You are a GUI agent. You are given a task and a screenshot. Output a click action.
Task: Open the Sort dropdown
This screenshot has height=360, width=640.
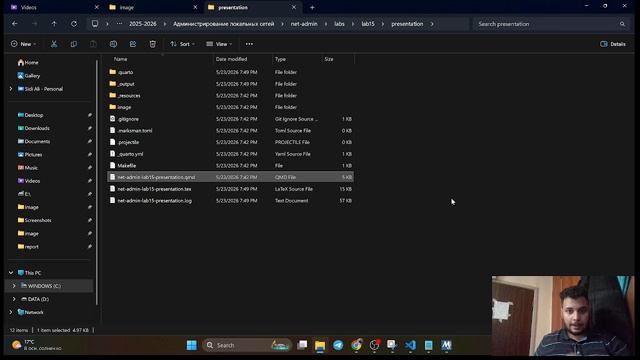(x=182, y=44)
